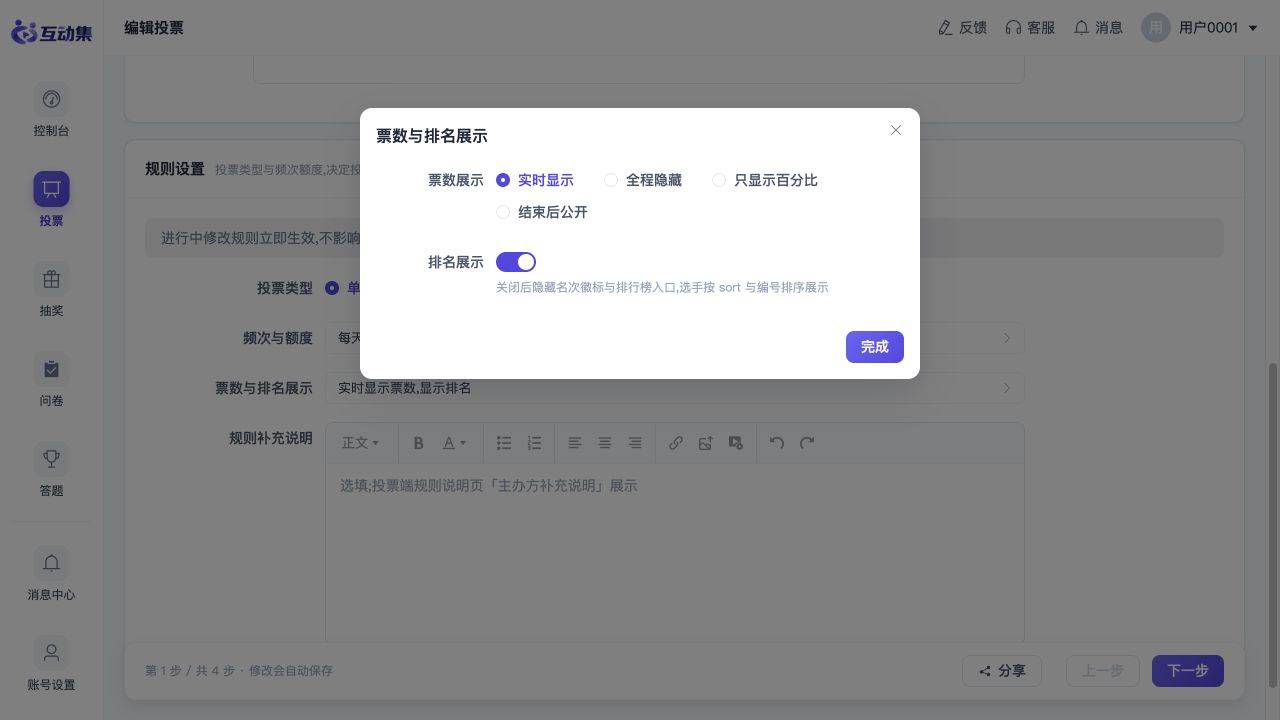
Task: Click the 分享 share button
Action: tap(1002, 671)
